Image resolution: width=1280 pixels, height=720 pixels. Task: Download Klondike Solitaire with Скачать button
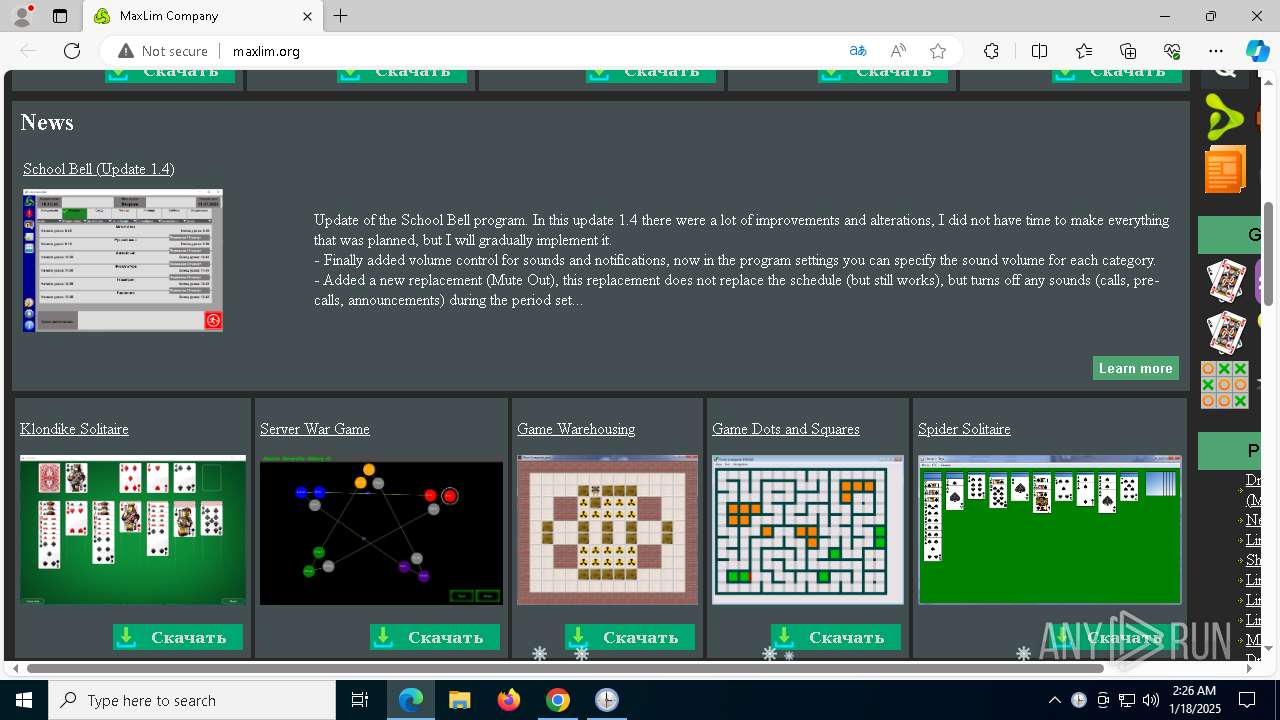[x=178, y=637]
